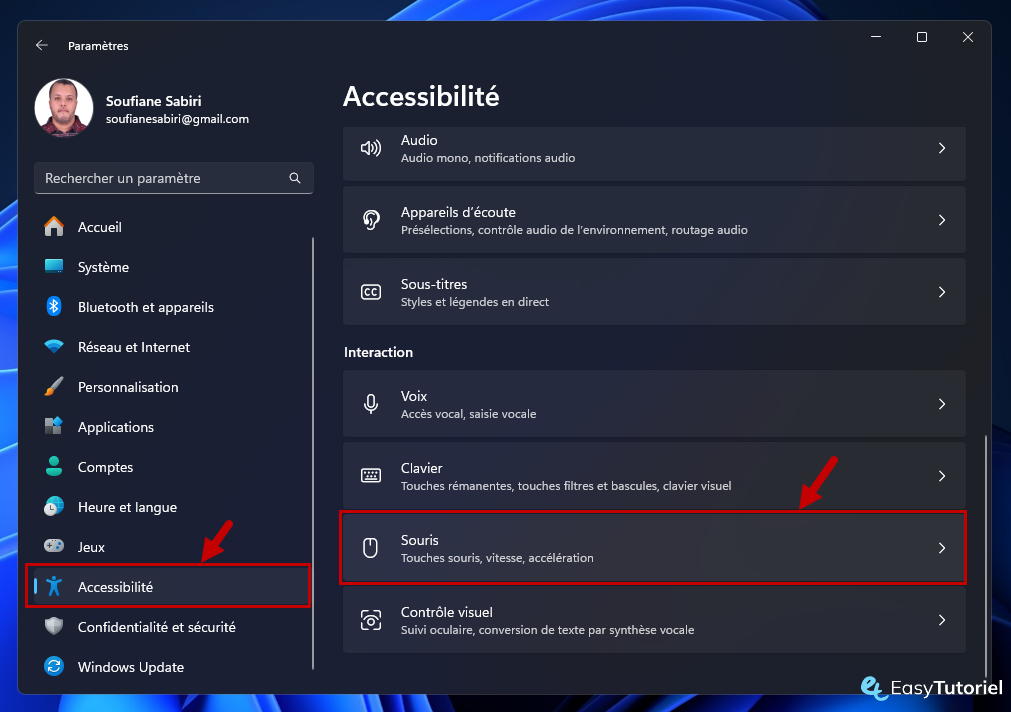Expand the Voix row chevron
Viewport: 1011px width, 712px height.
pyautogui.click(x=942, y=404)
